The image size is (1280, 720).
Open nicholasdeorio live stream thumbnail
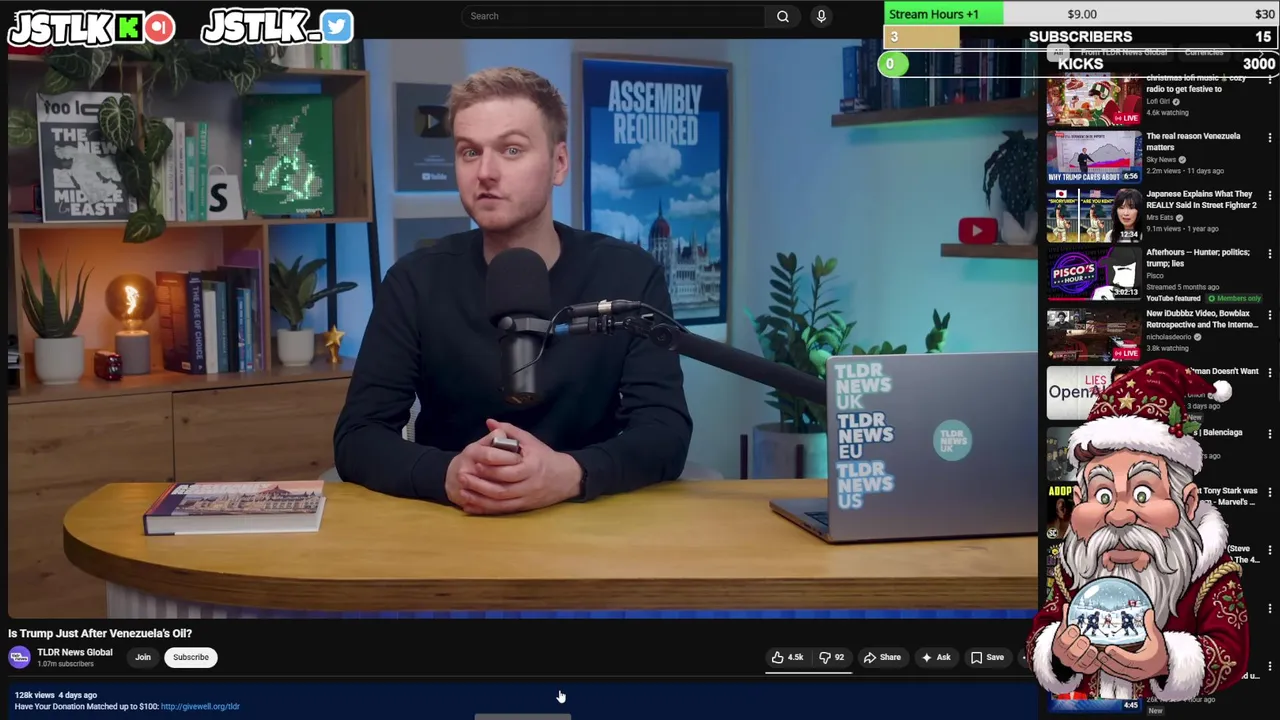coord(1094,334)
